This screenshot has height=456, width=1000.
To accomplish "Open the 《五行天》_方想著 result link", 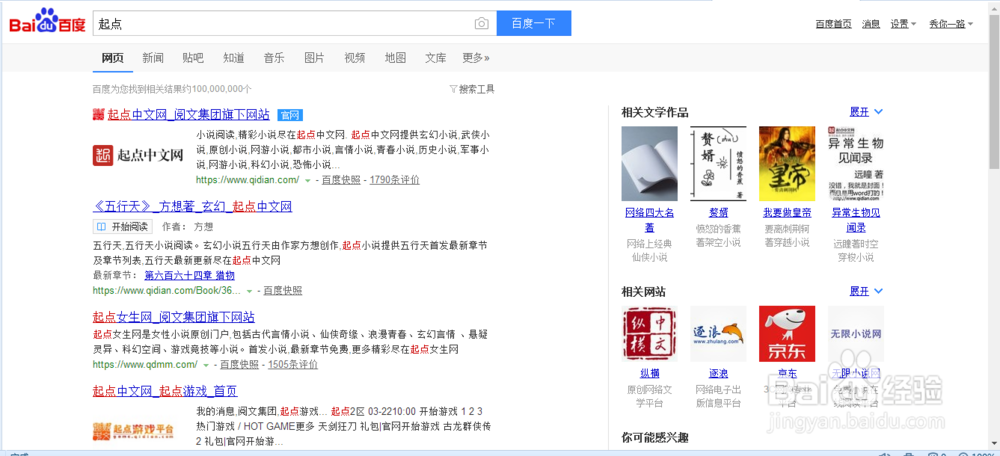I will point(193,207).
